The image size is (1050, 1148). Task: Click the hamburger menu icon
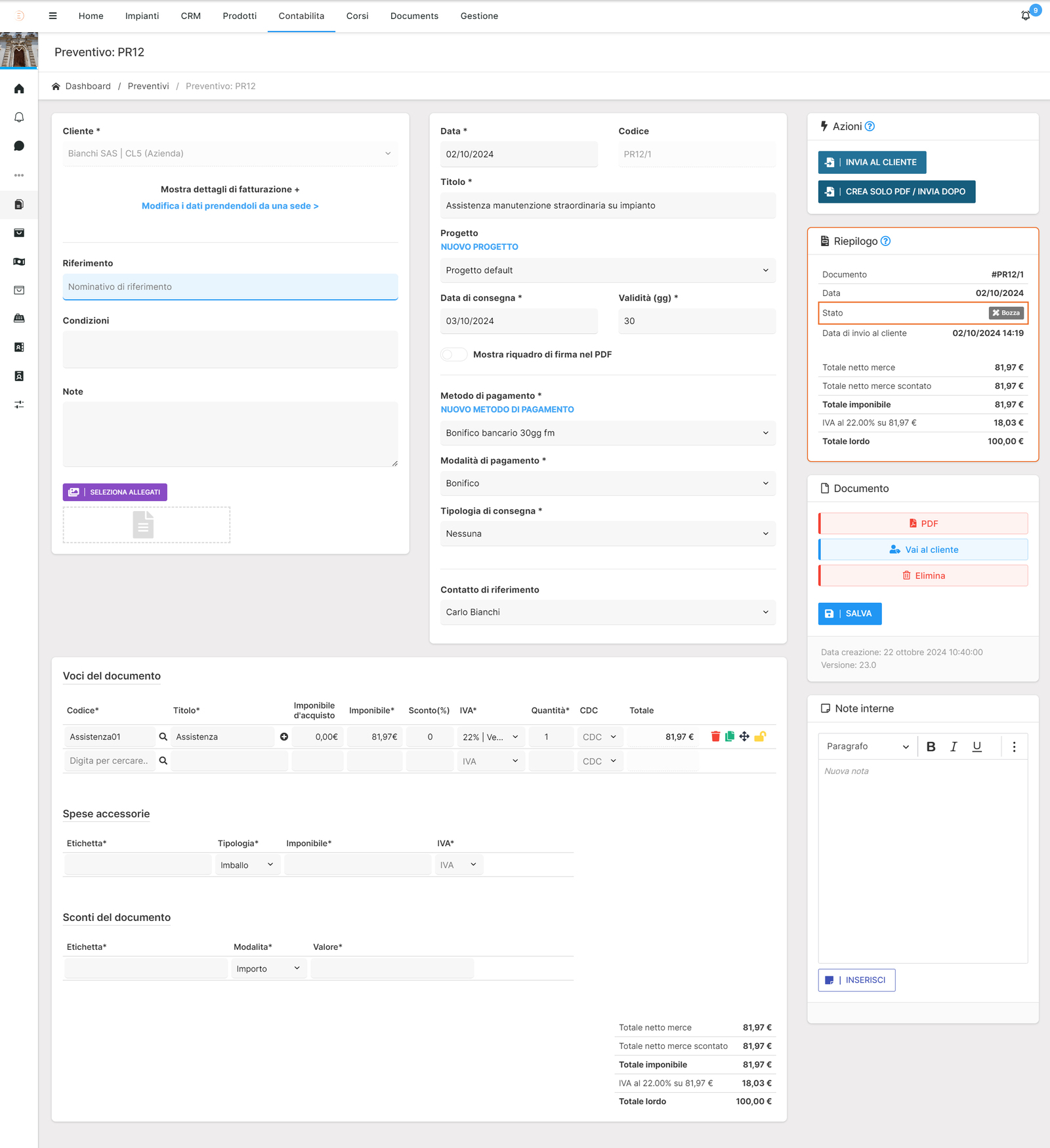[x=53, y=16]
